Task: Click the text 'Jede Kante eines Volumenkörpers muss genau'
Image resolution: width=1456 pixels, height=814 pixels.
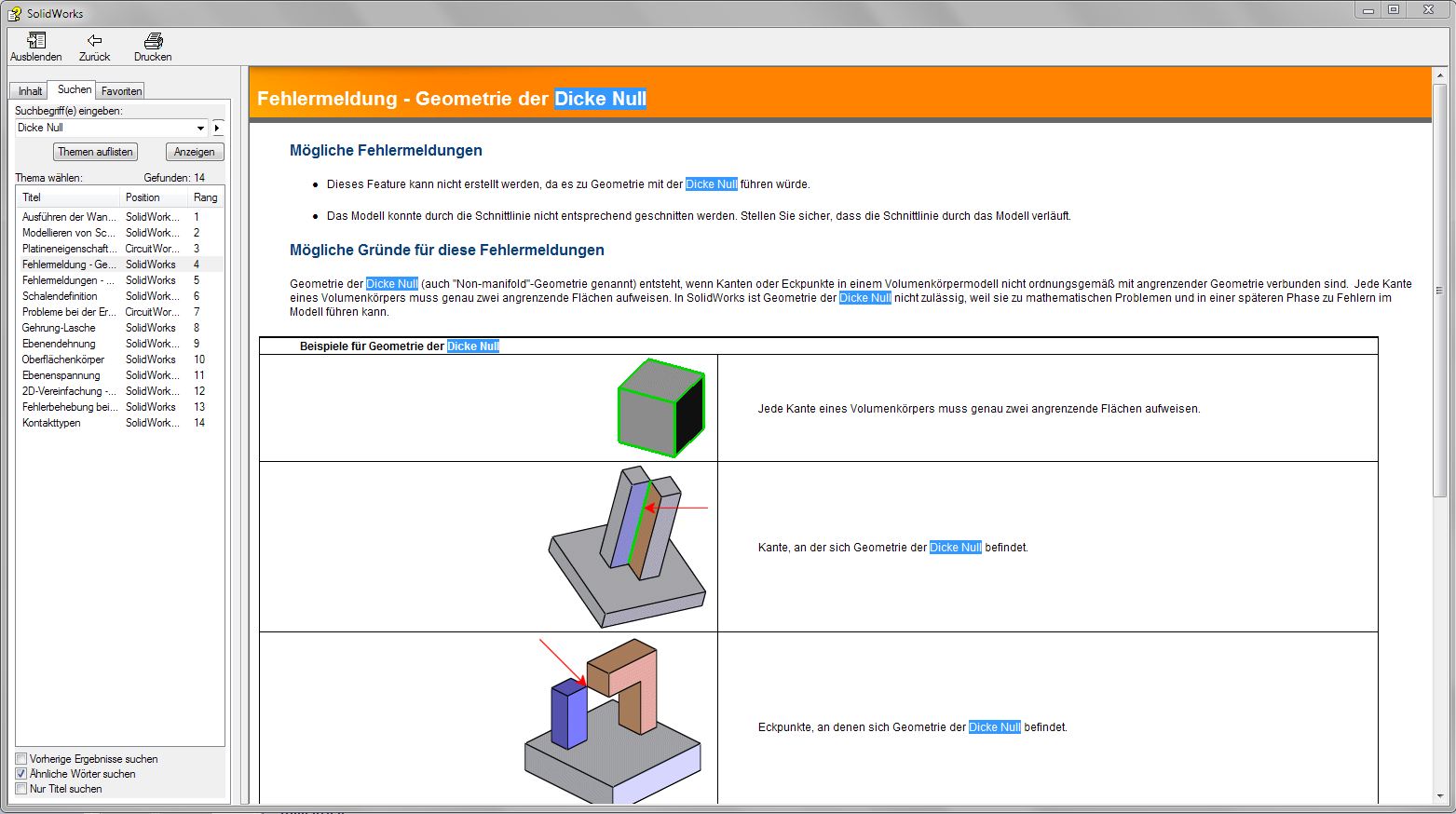Action: click(979, 409)
